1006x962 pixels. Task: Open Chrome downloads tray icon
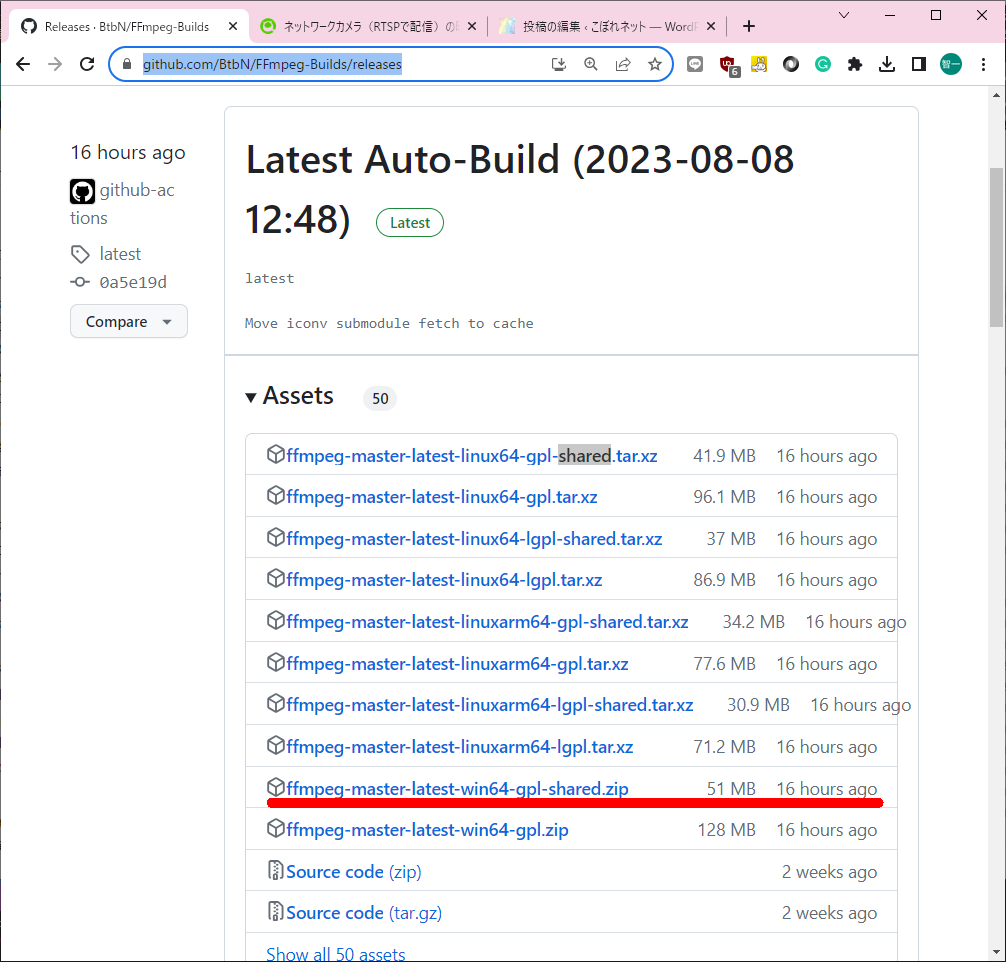tap(886, 64)
